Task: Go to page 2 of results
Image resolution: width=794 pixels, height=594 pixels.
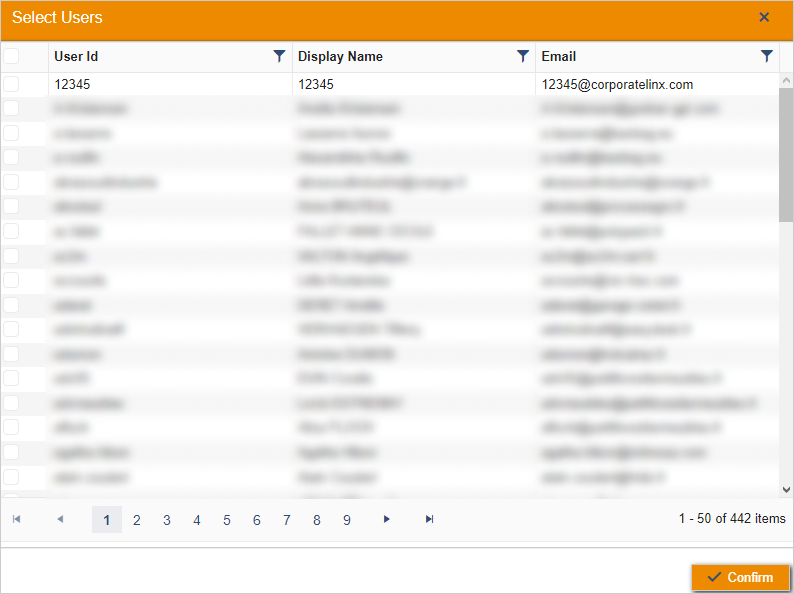Action: [137, 520]
